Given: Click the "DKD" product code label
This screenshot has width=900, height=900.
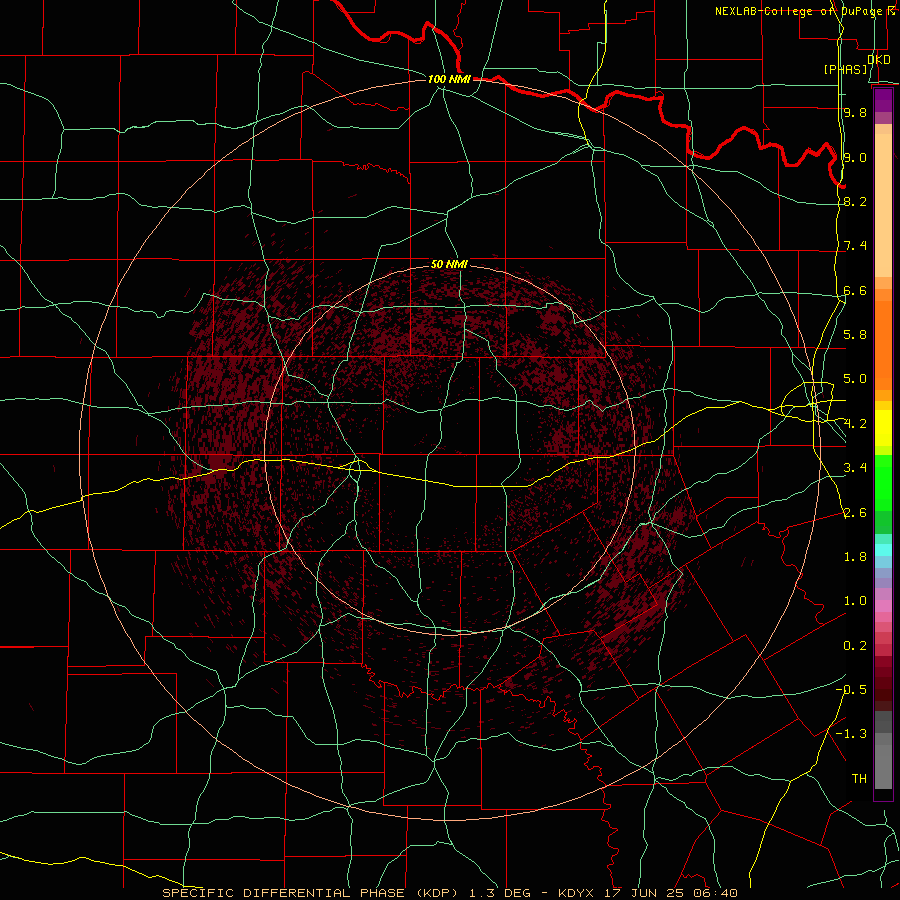Looking at the screenshot, I should coord(879,60).
